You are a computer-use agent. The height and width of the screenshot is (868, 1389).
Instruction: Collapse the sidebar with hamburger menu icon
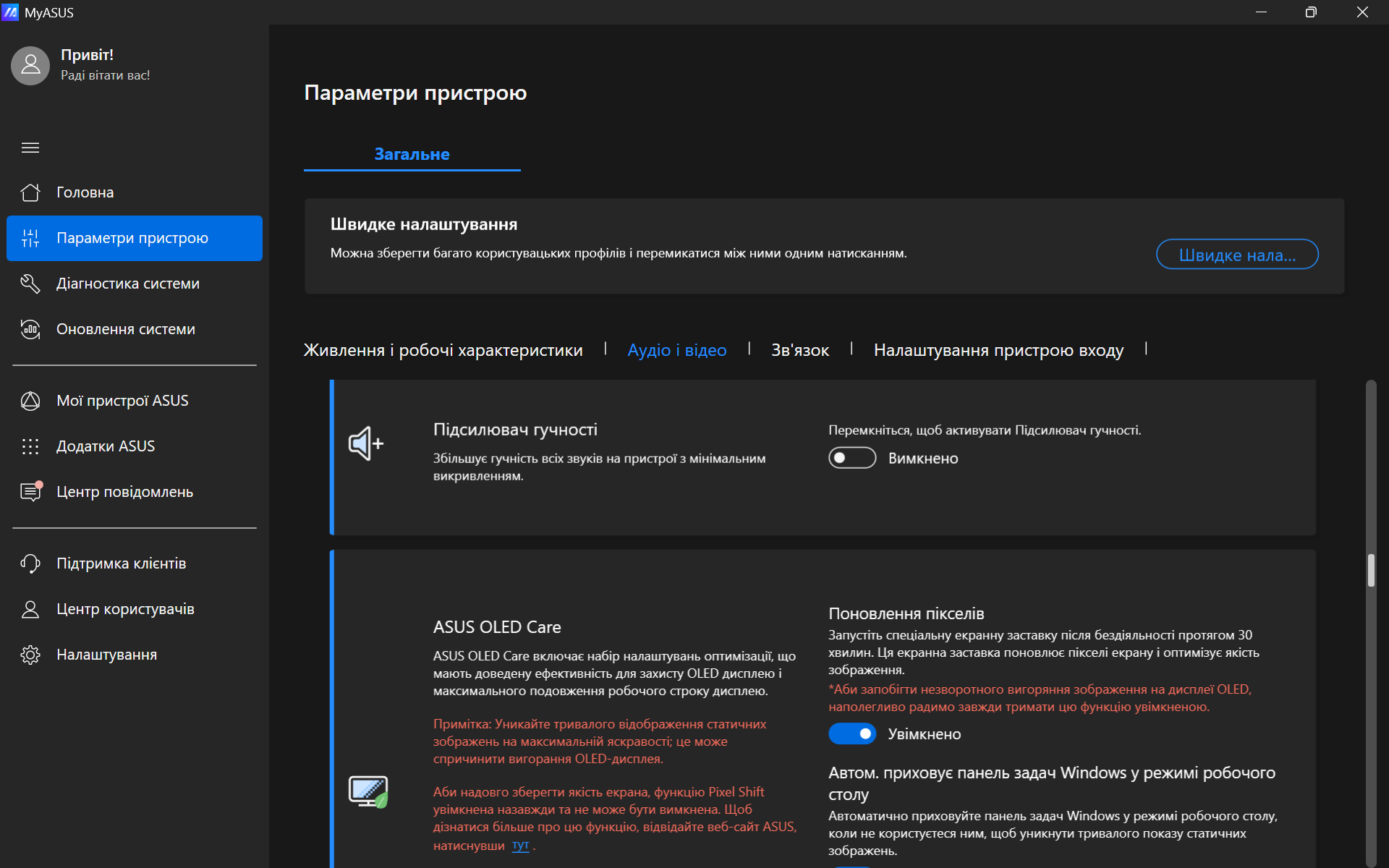coord(30,148)
